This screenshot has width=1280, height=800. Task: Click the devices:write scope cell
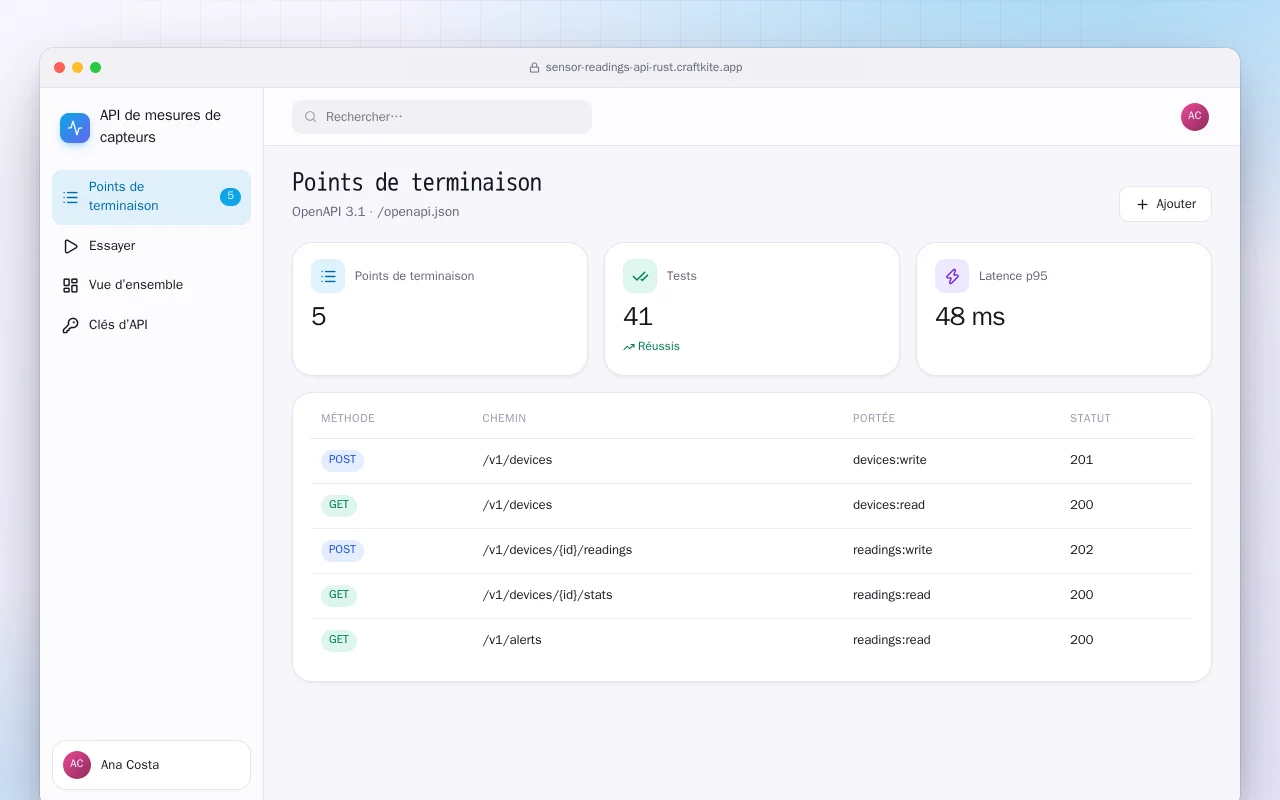coord(890,460)
